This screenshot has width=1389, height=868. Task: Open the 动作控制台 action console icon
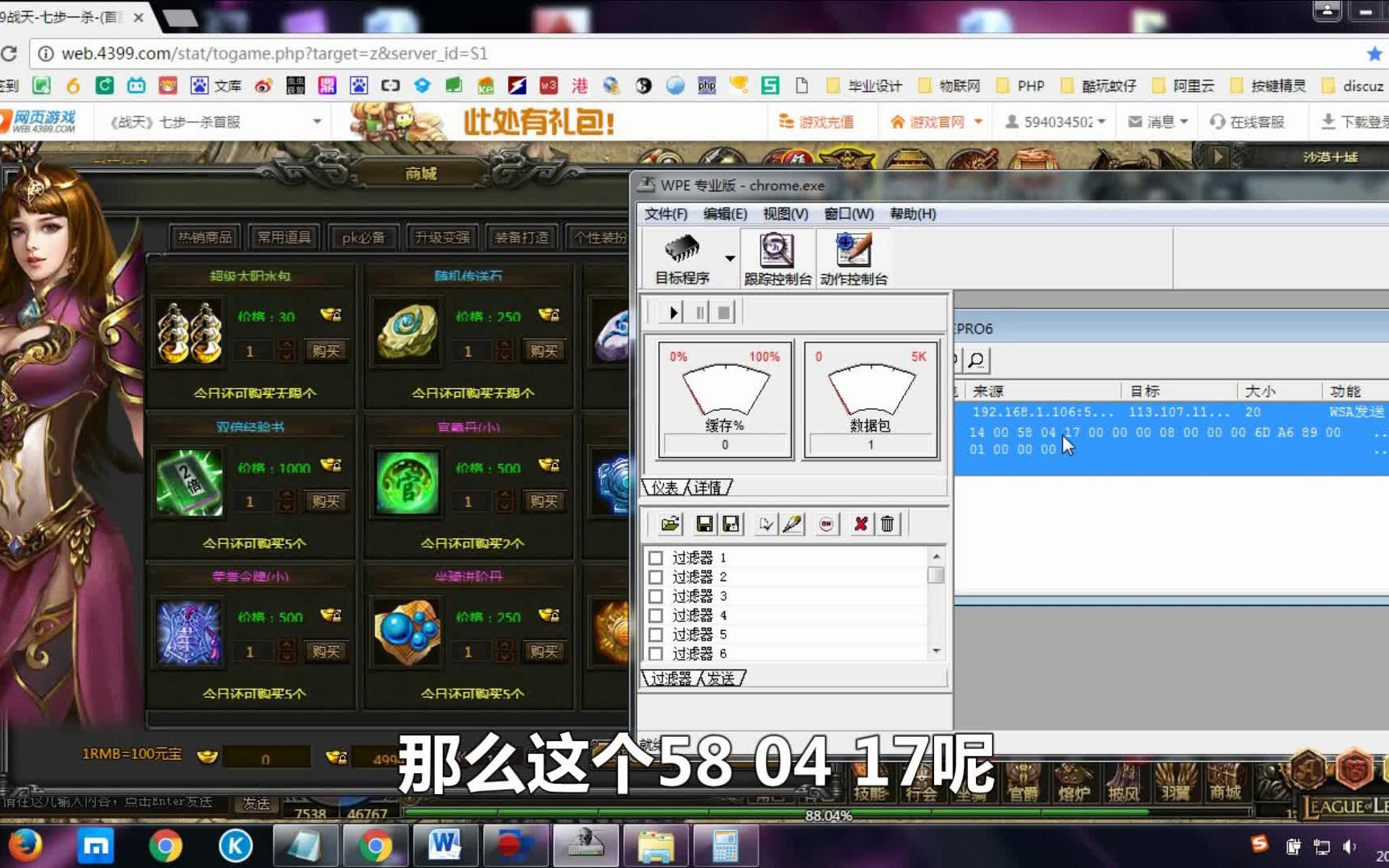click(854, 258)
